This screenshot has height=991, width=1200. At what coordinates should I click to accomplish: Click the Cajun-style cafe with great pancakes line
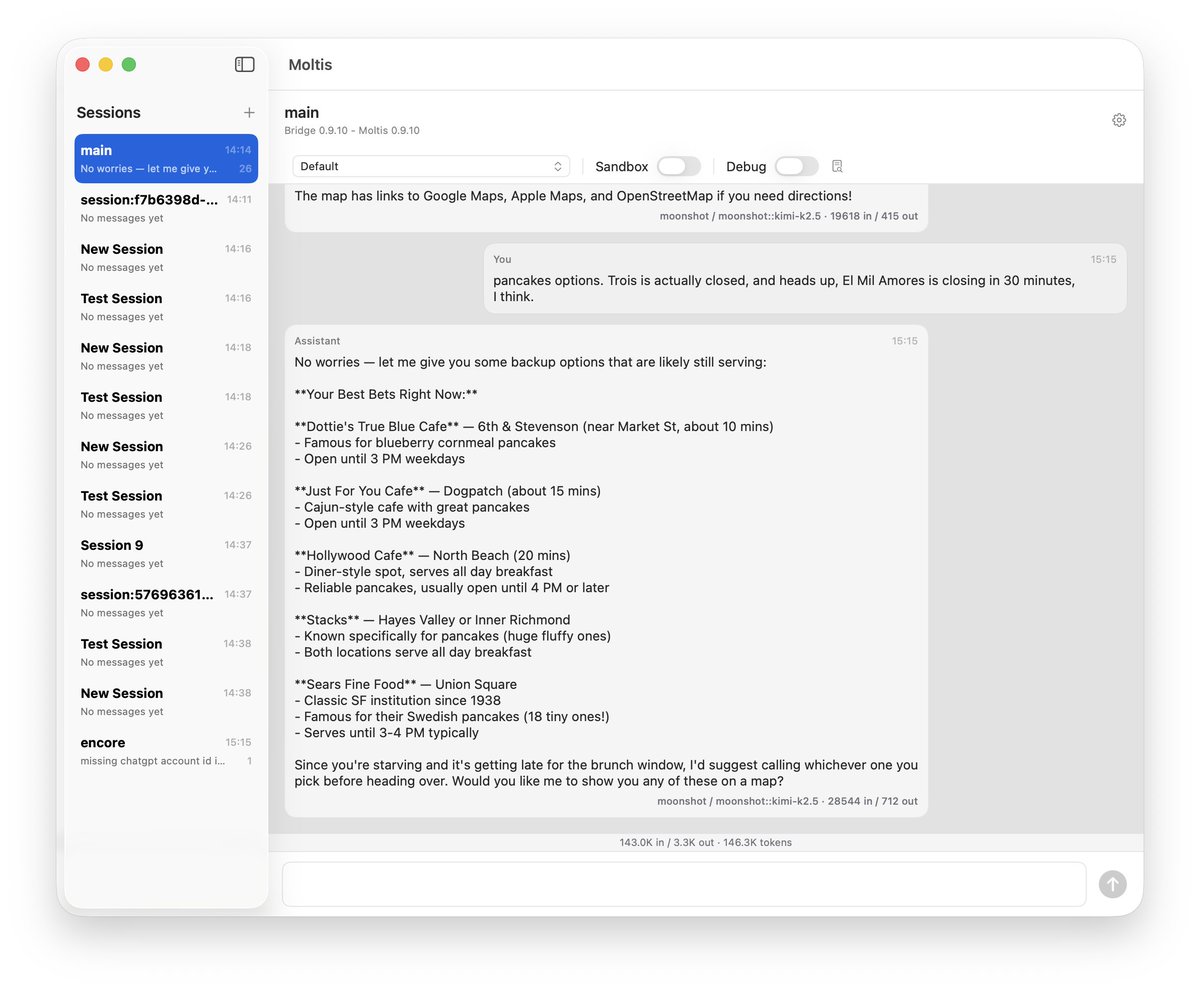(x=412, y=507)
